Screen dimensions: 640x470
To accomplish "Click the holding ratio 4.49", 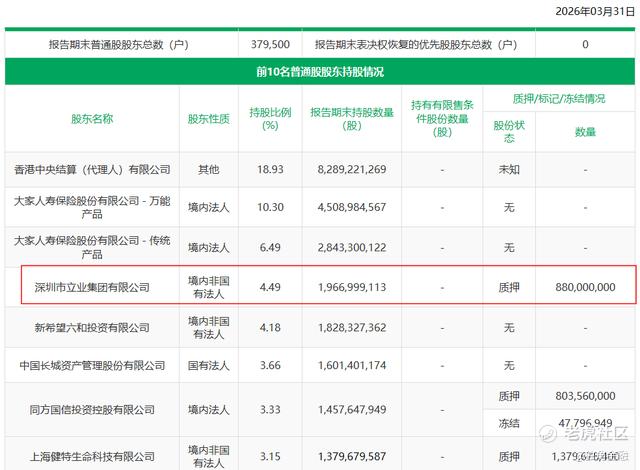I will [x=270, y=287].
